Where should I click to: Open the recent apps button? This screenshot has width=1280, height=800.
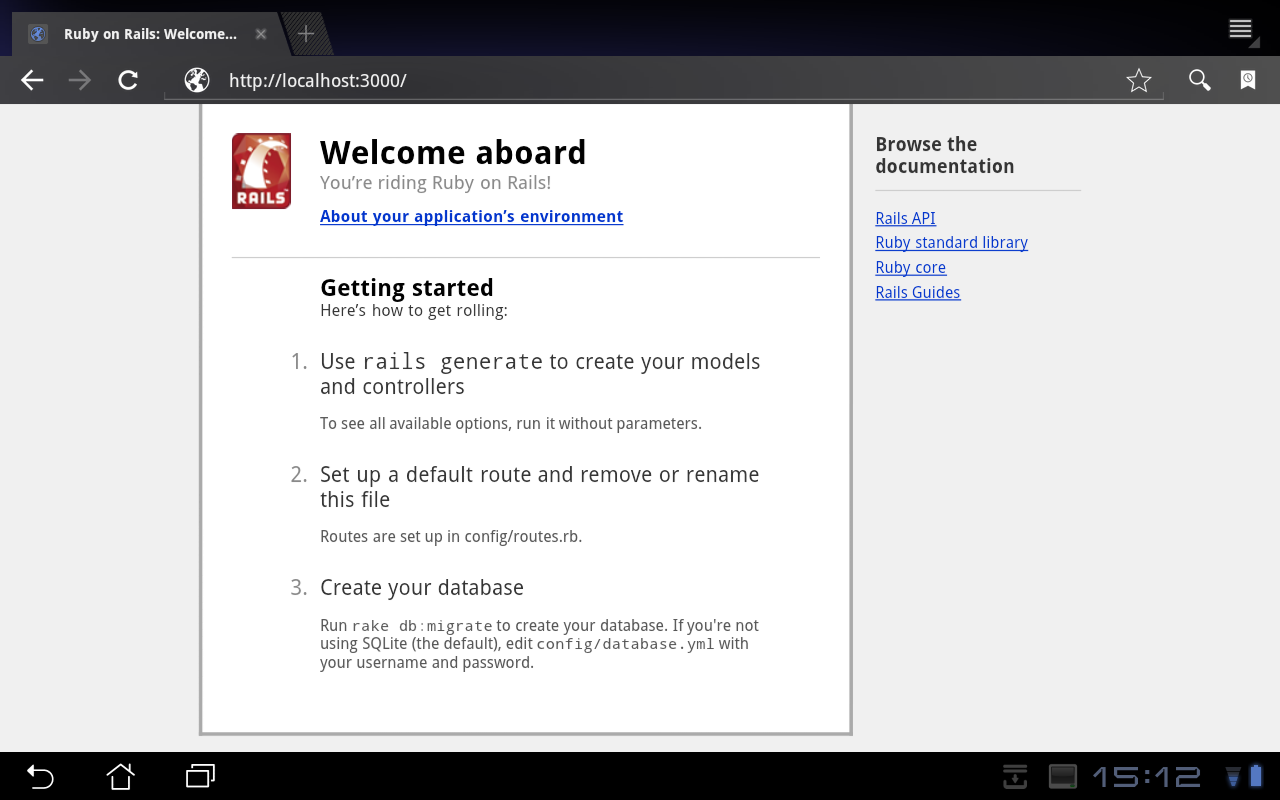pos(201,776)
